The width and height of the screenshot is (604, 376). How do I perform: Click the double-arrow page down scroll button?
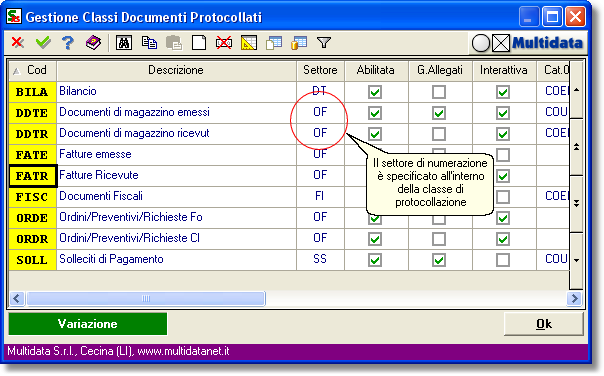click(x=576, y=203)
